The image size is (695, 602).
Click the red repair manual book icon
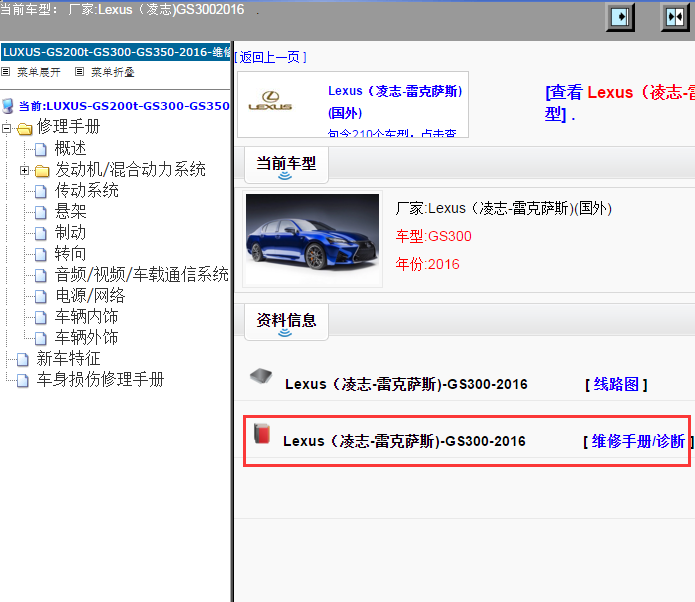tap(262, 434)
